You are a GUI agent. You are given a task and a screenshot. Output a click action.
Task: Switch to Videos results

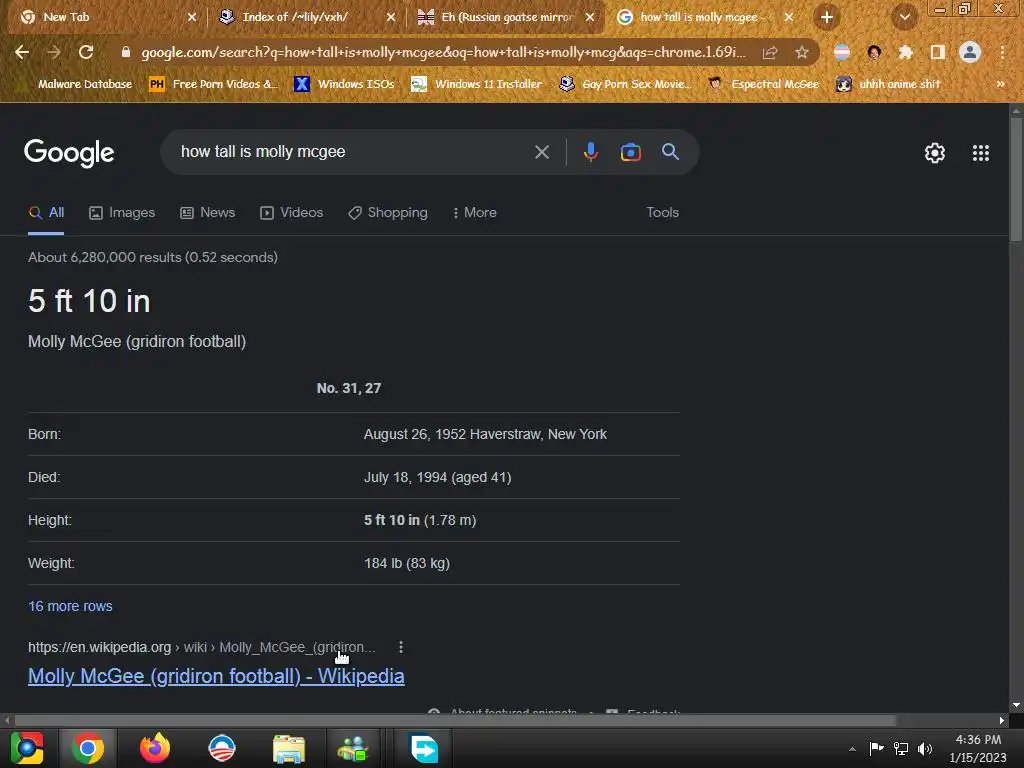(291, 213)
